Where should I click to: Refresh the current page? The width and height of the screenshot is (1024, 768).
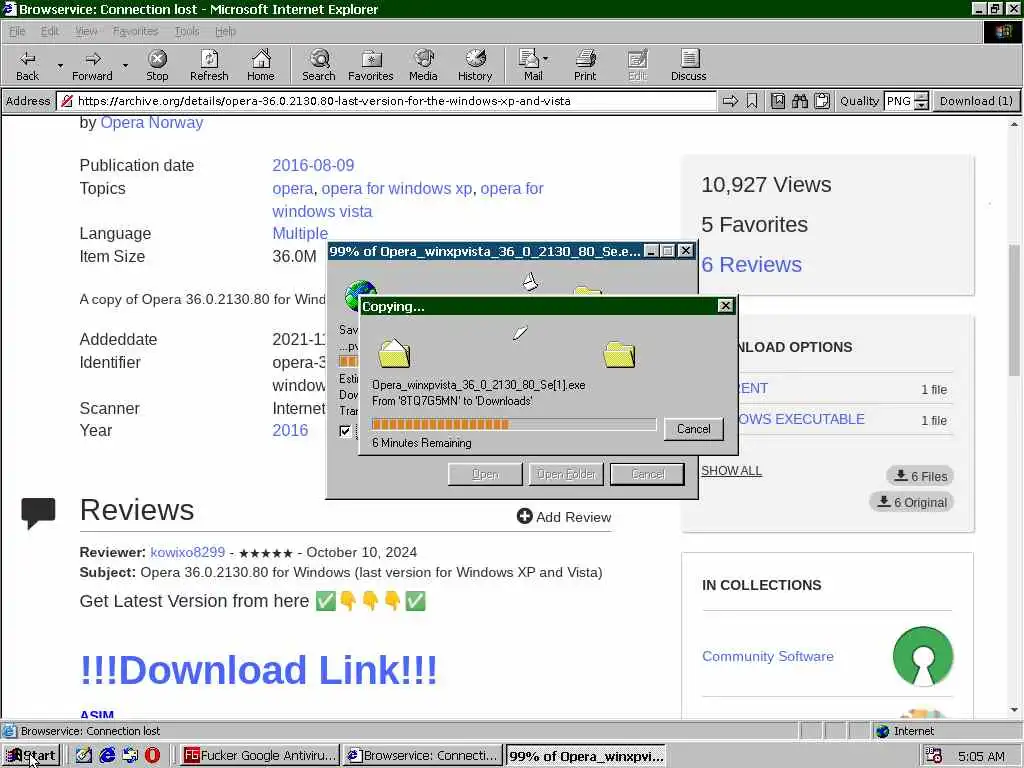coord(209,65)
